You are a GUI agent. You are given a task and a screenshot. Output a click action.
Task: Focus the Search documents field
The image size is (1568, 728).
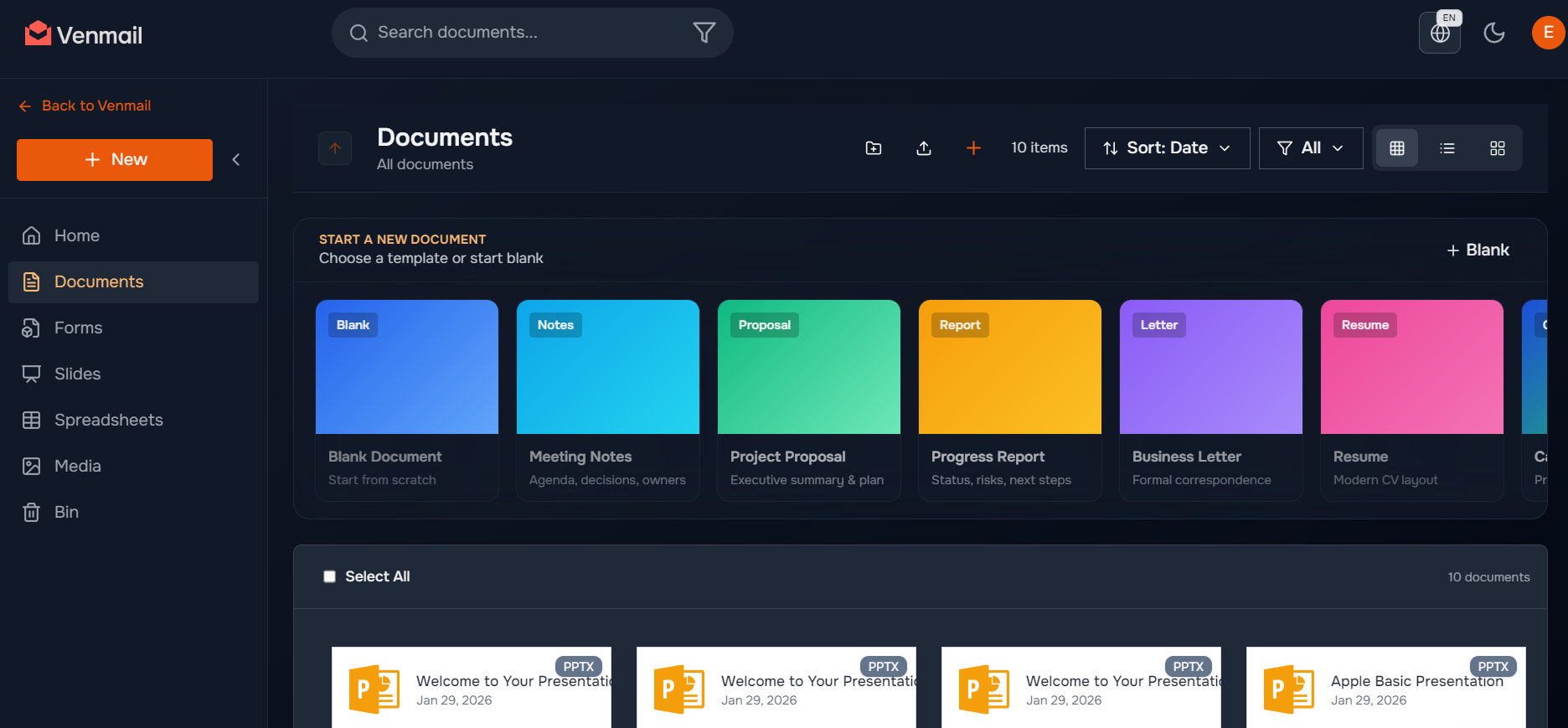click(x=519, y=33)
